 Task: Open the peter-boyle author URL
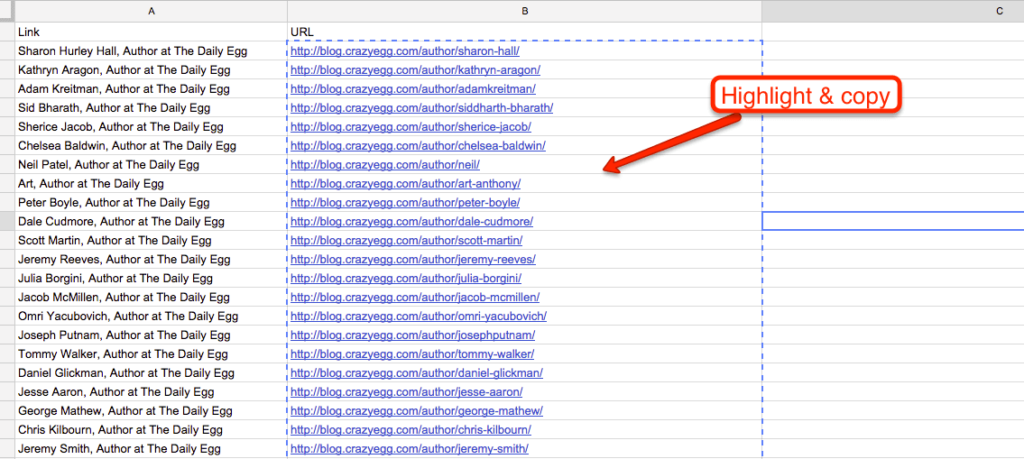405,202
